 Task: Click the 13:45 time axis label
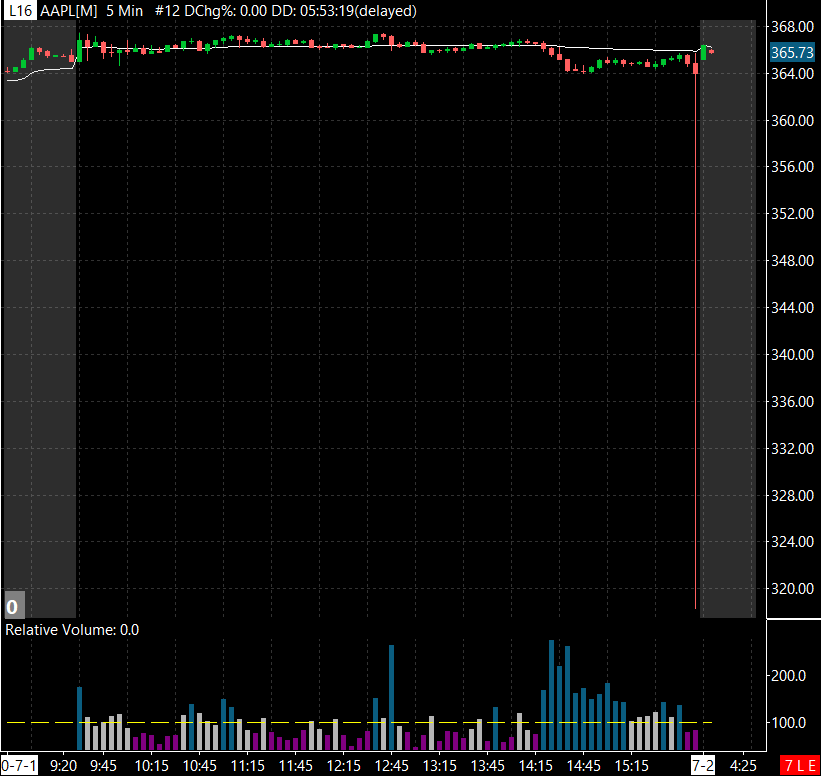coord(488,766)
